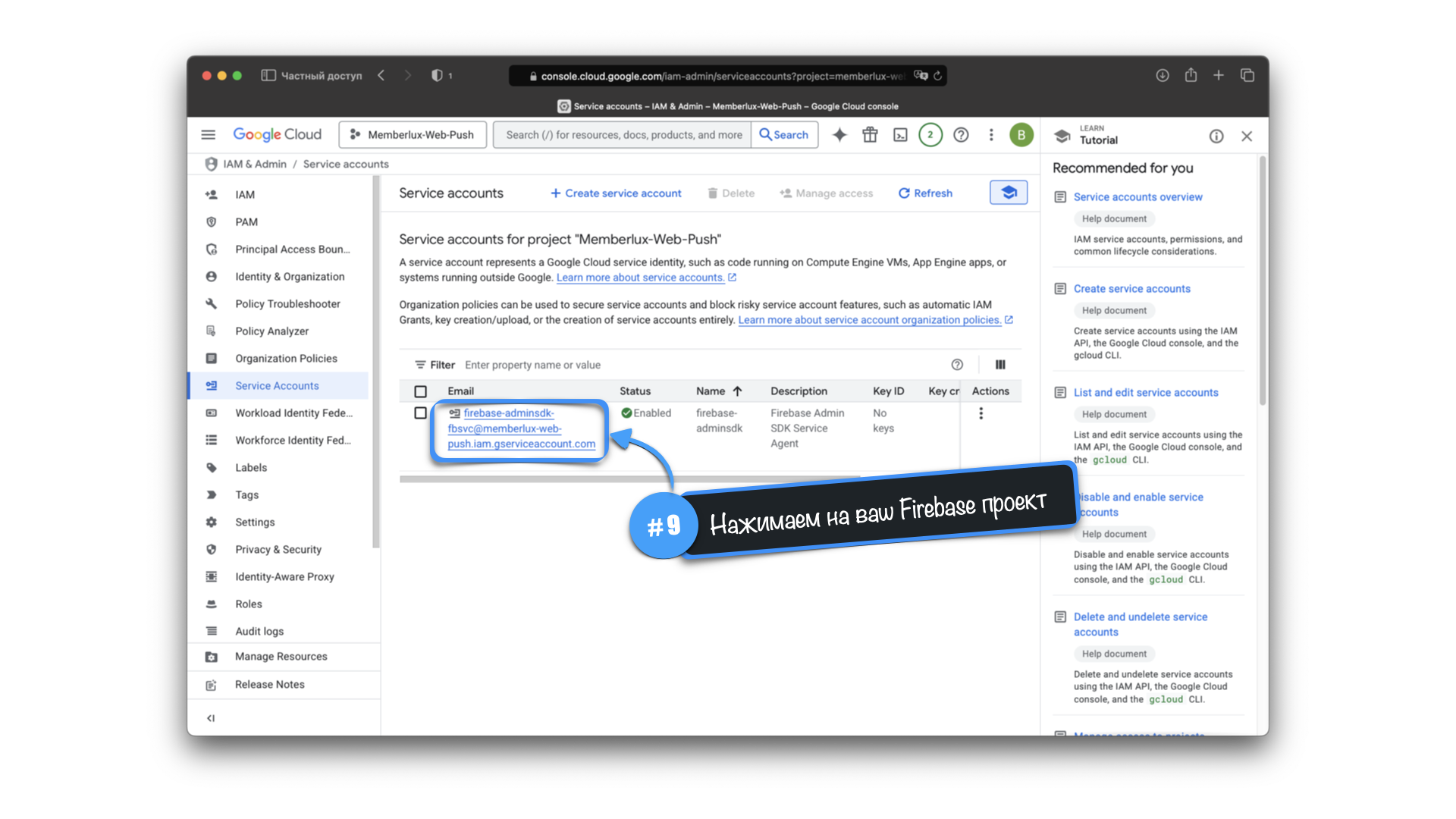
Task: Open the Memberlux-Web-Push project selector
Action: (x=413, y=135)
